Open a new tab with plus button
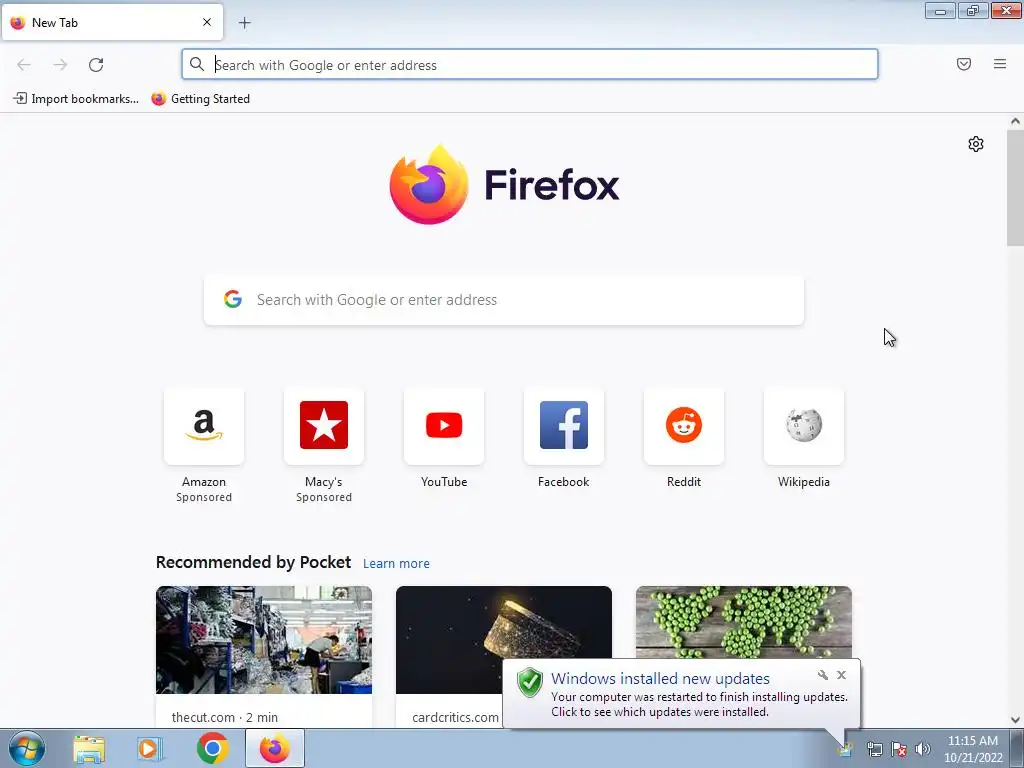The width and height of the screenshot is (1024, 768). tap(244, 23)
